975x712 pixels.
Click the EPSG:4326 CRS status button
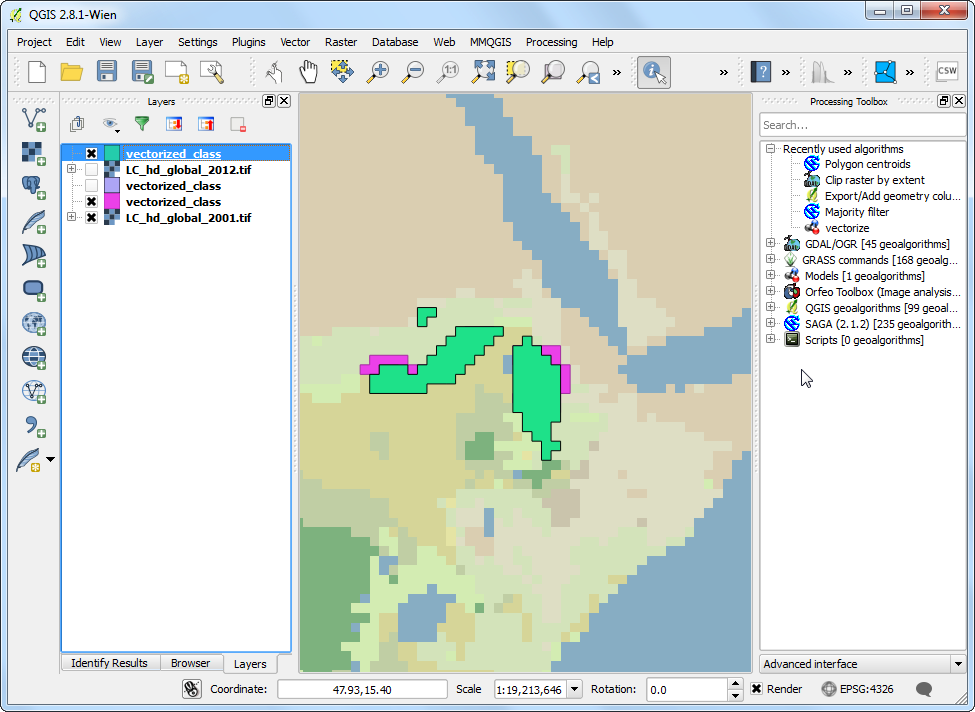[858, 689]
